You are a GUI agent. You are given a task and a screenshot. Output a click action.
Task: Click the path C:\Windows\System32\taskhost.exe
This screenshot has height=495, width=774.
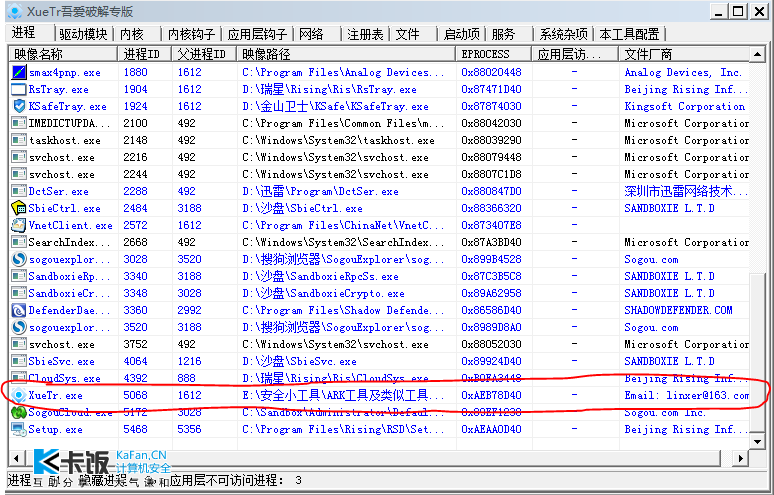point(339,141)
